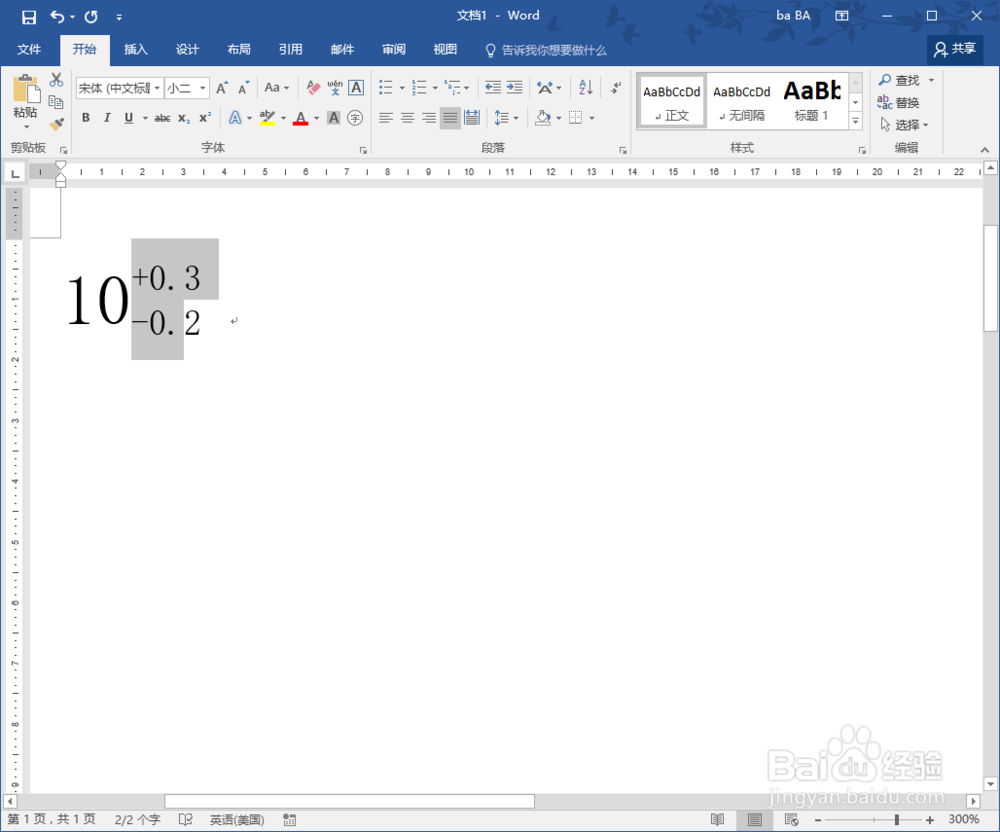The width and height of the screenshot is (1000, 832).
Task: Switch to Read Mode view
Action: [717, 819]
